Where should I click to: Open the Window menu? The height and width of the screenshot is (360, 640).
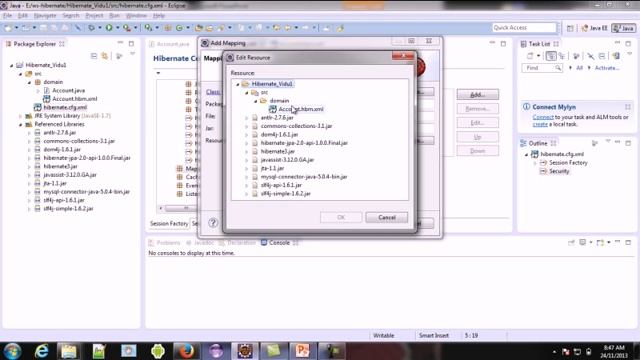tap(136, 16)
